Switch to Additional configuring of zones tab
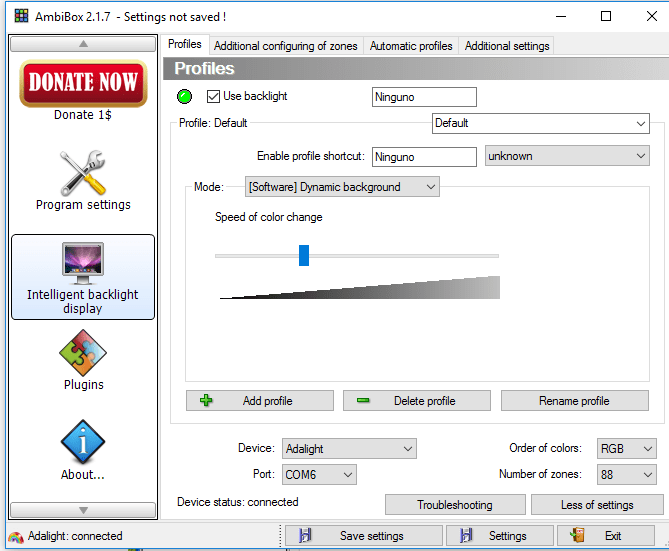Viewport: 669px width, 551px height. coord(285,46)
